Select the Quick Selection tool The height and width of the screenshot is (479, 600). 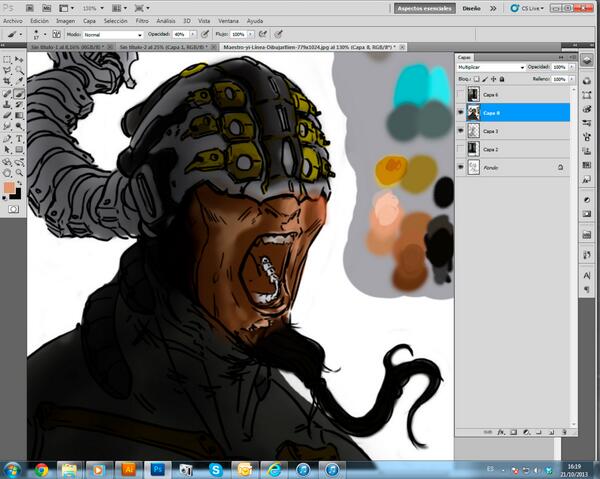pos(19,70)
